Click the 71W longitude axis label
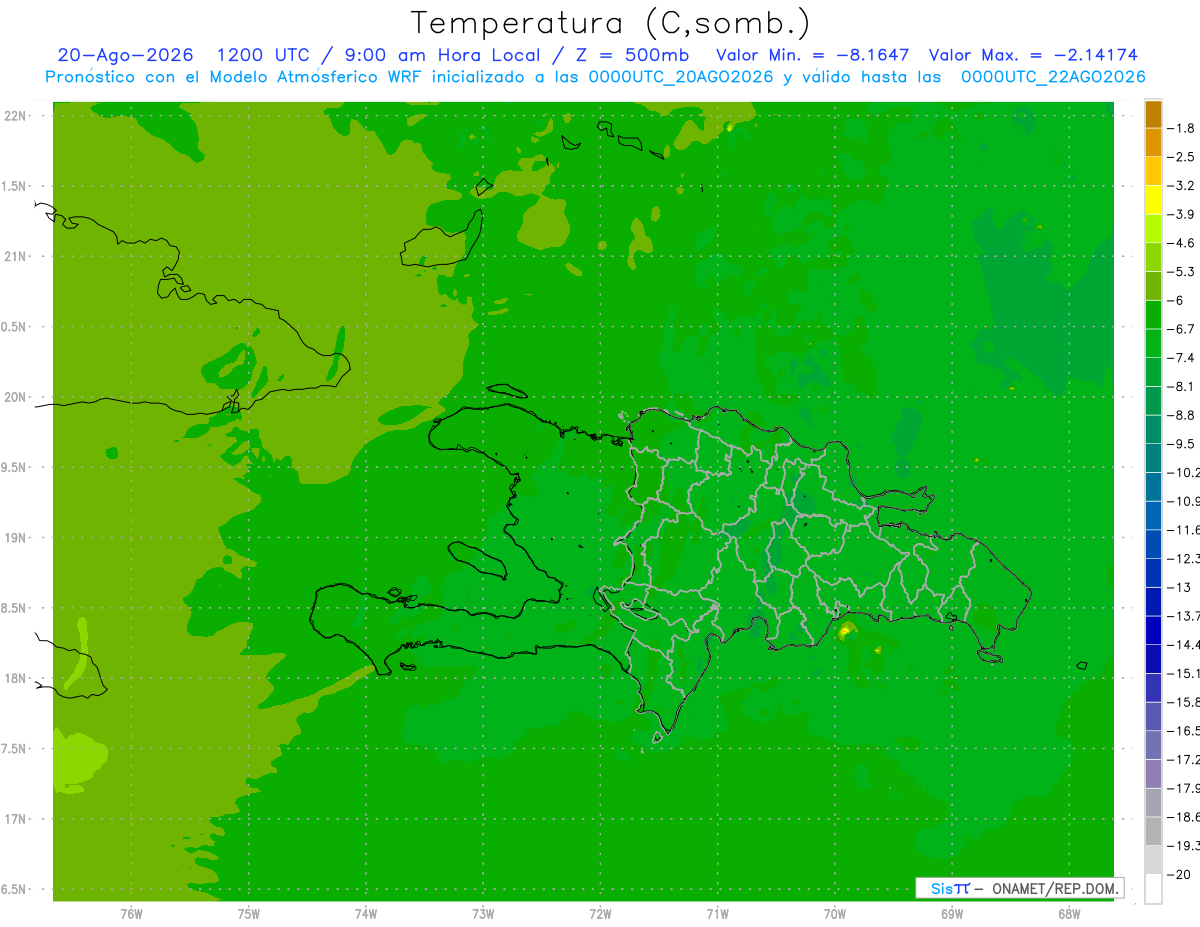Screen dimensions: 1200x927 point(717,914)
